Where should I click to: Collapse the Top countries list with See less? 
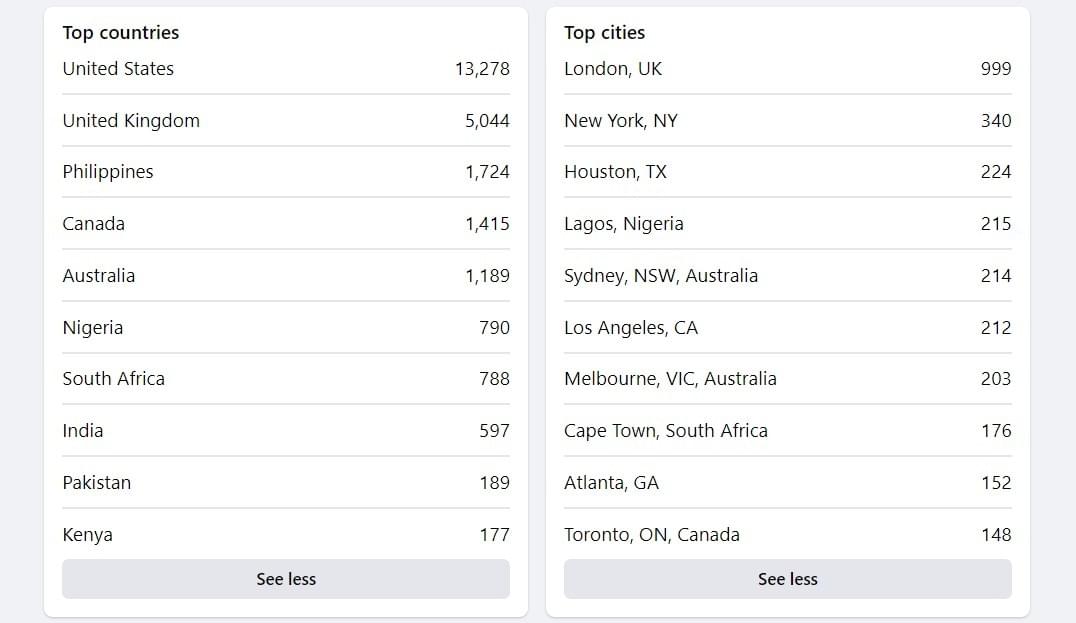(285, 578)
